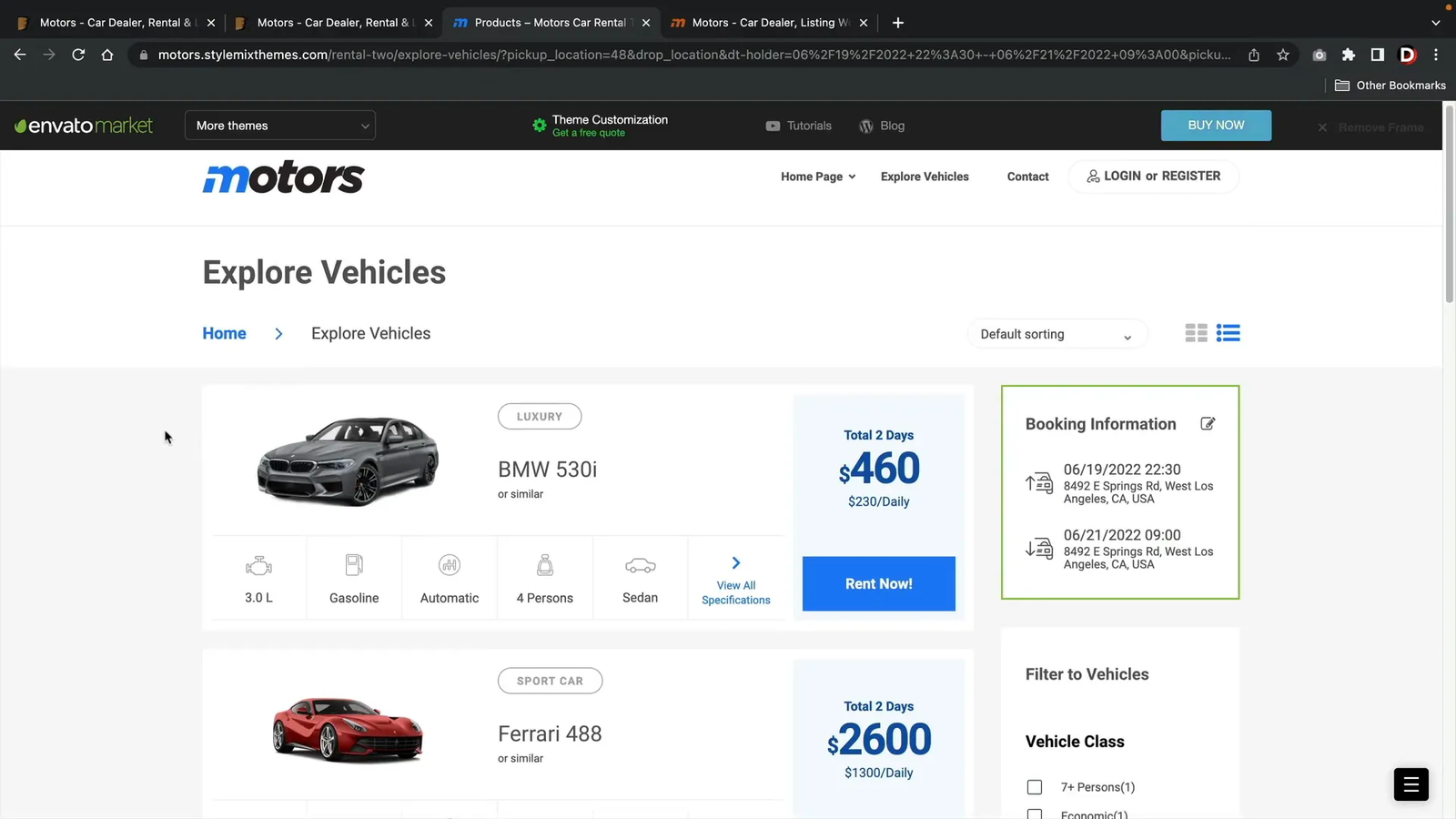Click the Envato Market logo
Screen dimensions: 1456x819
pyautogui.click(x=84, y=126)
